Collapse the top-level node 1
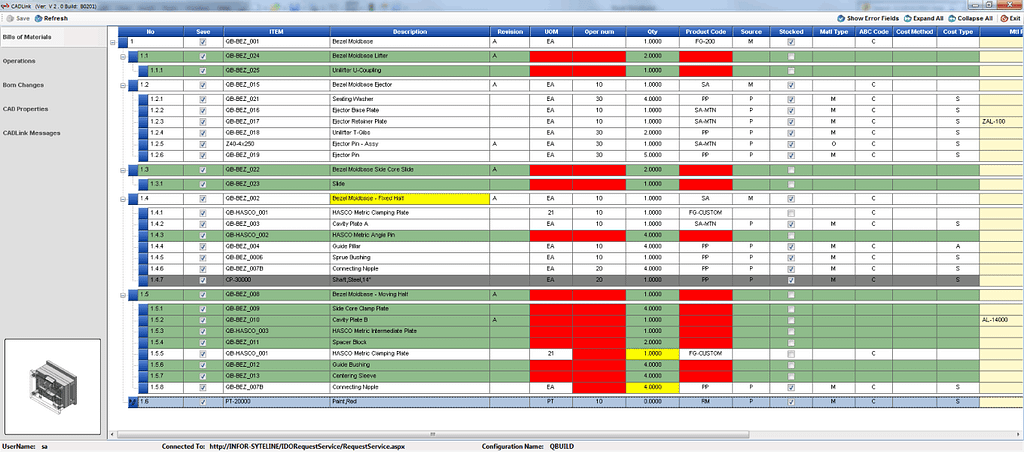The height and width of the screenshot is (452, 1024). point(114,42)
